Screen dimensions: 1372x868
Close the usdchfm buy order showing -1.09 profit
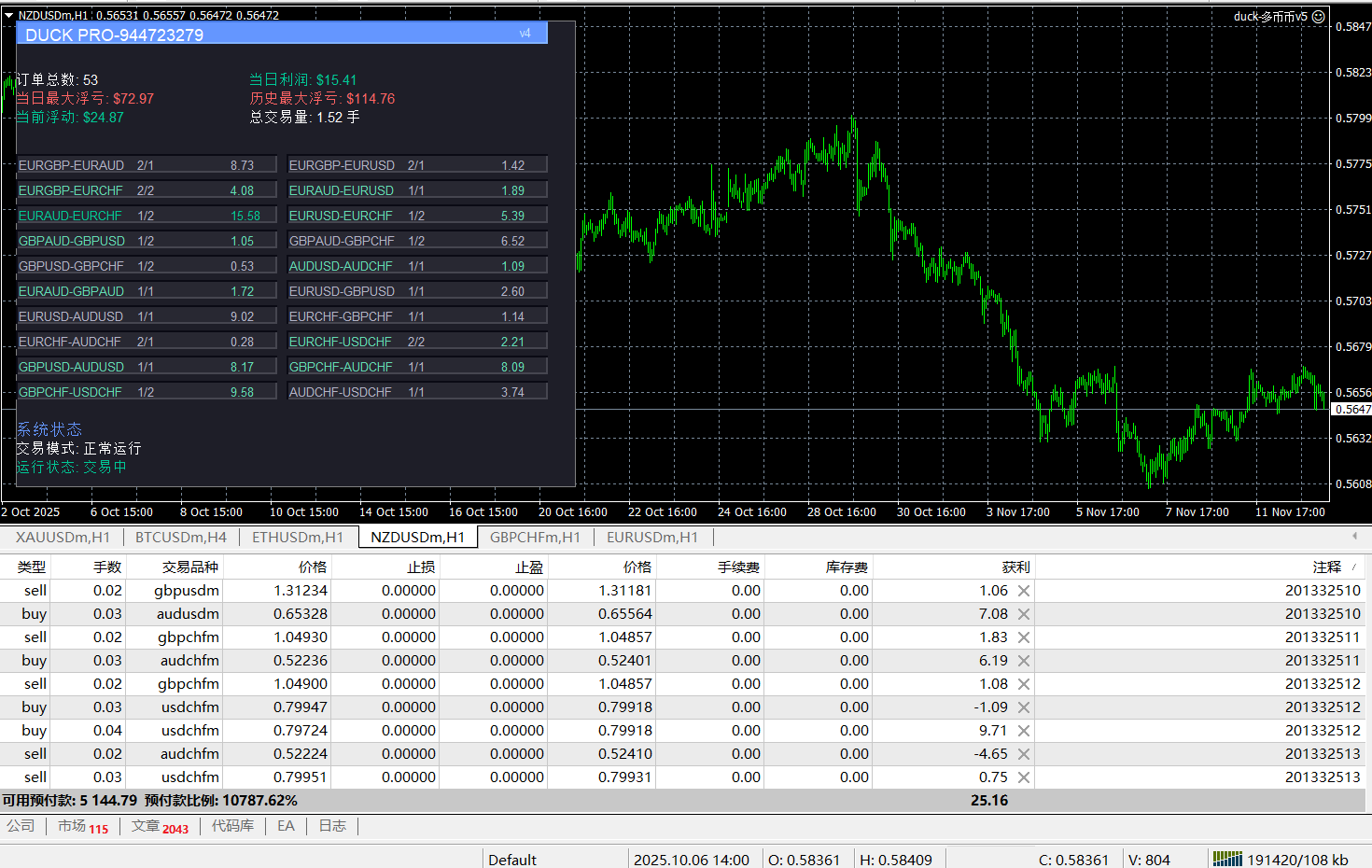click(x=1023, y=707)
